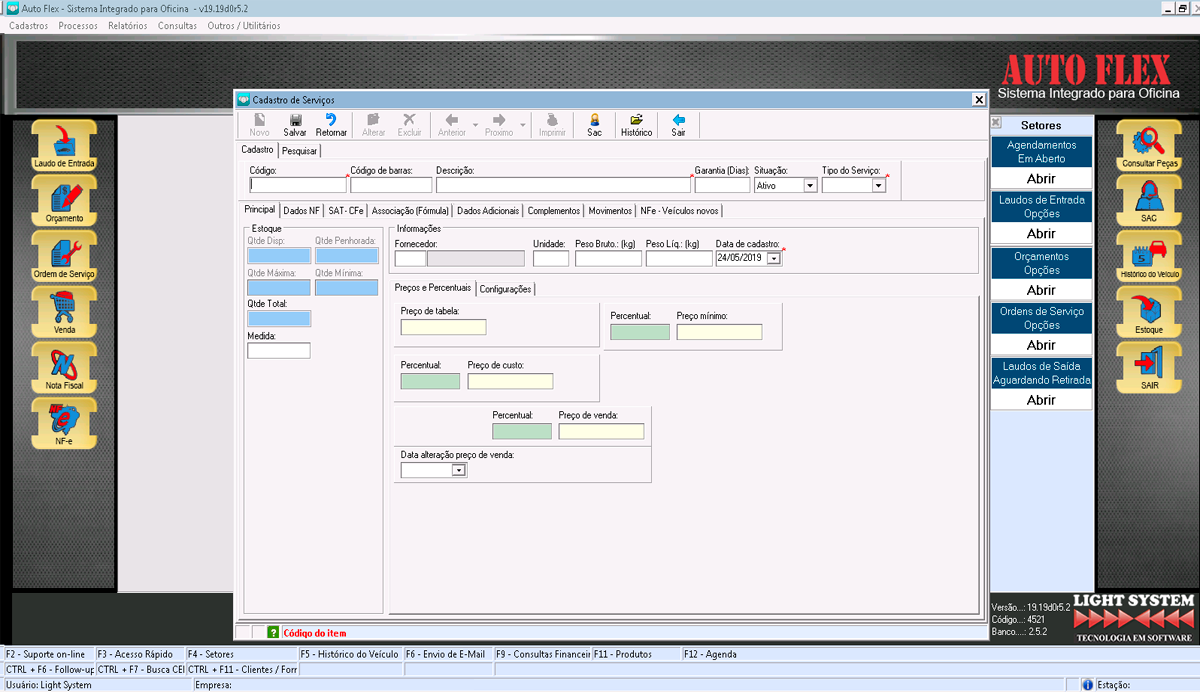Open the SAC icon on right panel

click(1149, 200)
